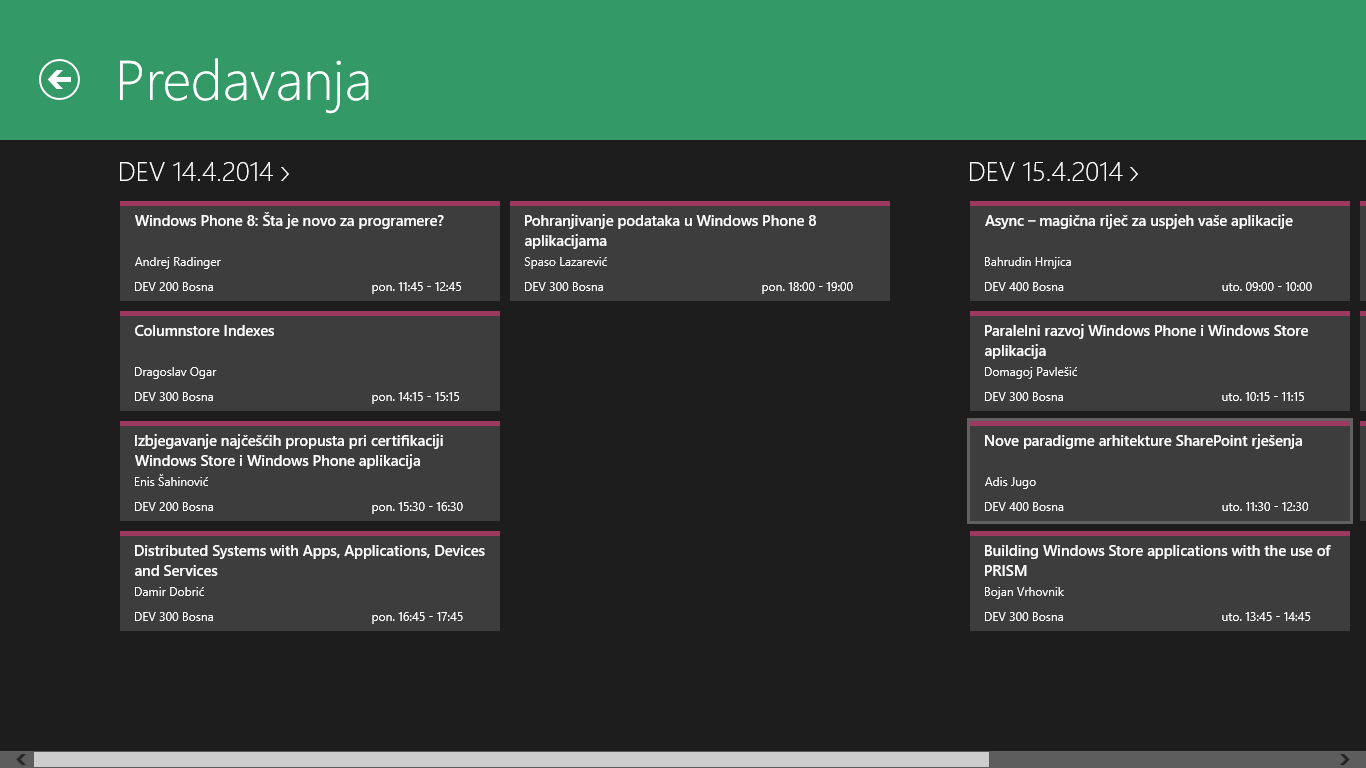This screenshot has height=768, width=1366.
Task: Open the DEV 15.4.2014 group header
Action: pyautogui.click(x=1054, y=172)
